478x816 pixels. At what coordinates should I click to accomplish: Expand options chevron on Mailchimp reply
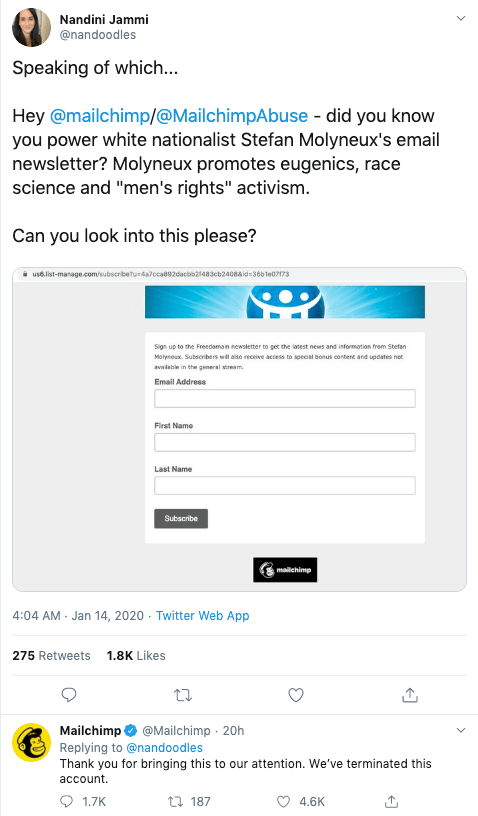click(461, 731)
